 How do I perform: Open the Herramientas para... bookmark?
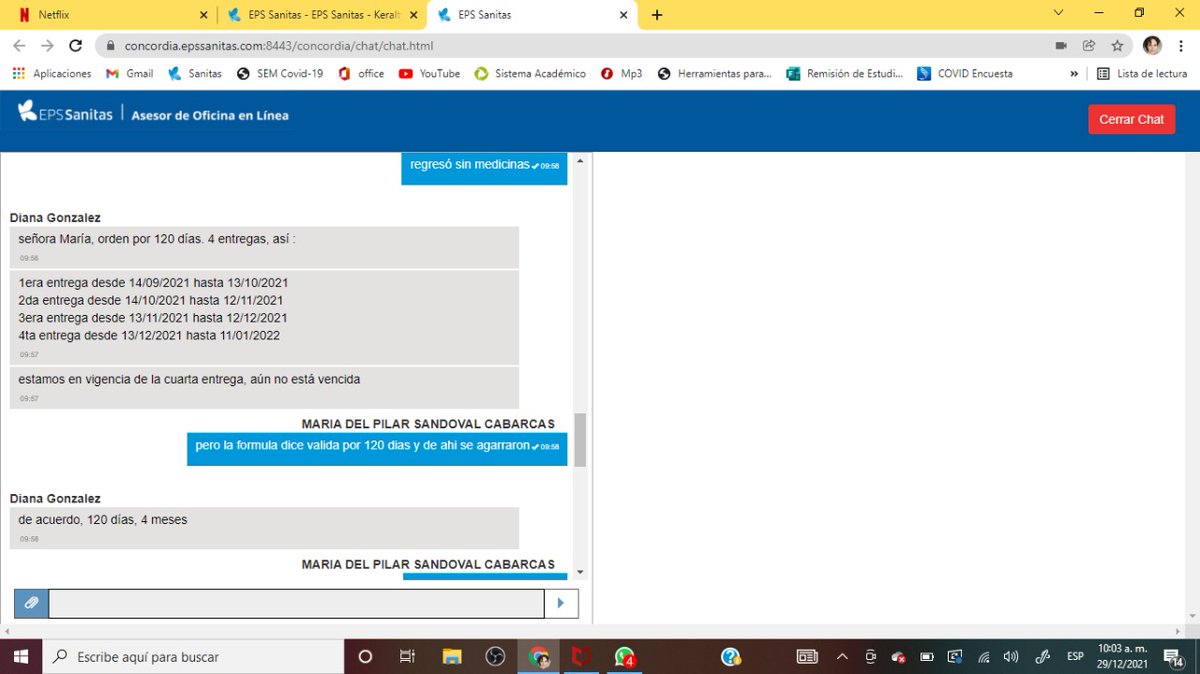click(714, 73)
